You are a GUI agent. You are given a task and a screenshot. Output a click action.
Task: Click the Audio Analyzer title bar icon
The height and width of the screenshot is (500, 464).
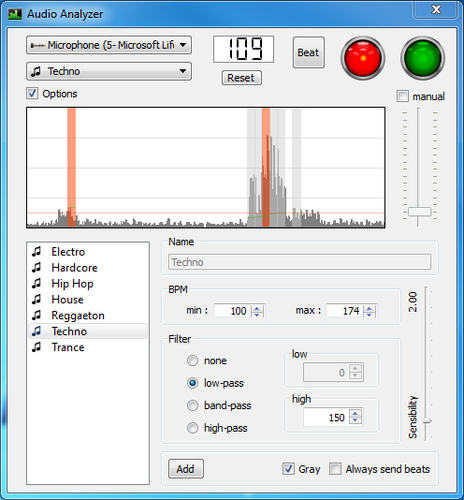coord(15,14)
